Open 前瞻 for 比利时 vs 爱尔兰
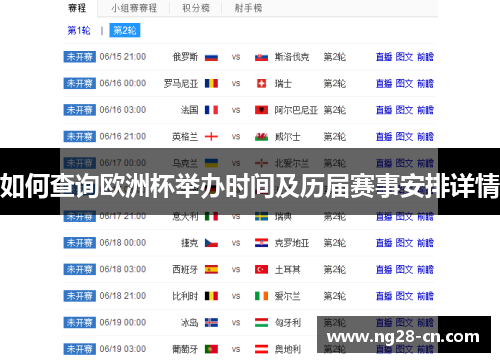Image resolution: width=500 pixels, height=362 pixels. [x=425, y=296]
